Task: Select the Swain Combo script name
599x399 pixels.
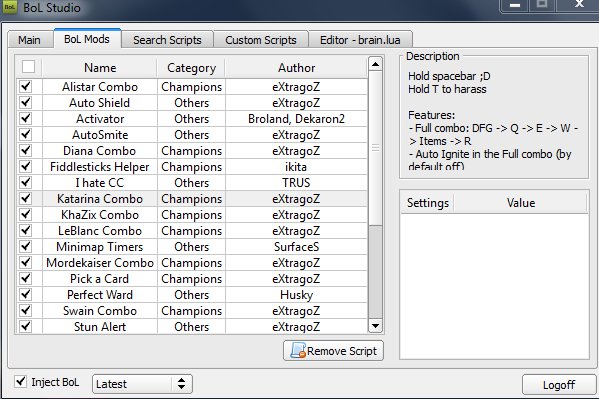Action: [100, 311]
